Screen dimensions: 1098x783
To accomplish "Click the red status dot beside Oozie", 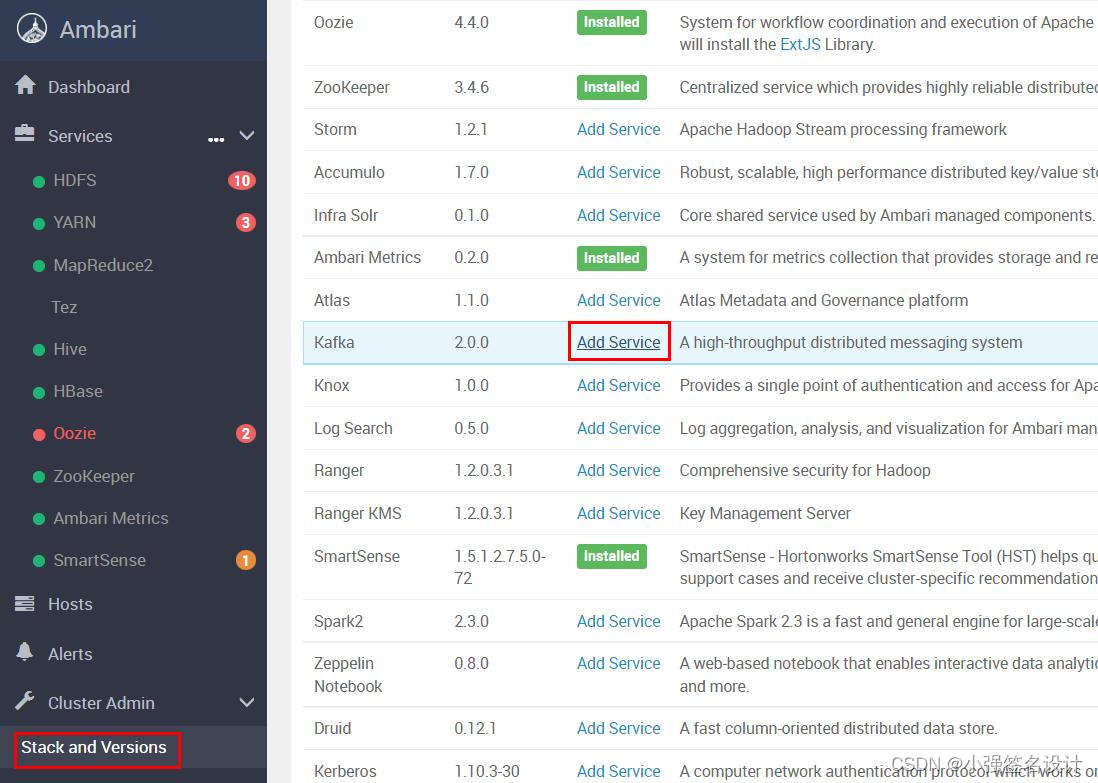I will pos(39,435).
